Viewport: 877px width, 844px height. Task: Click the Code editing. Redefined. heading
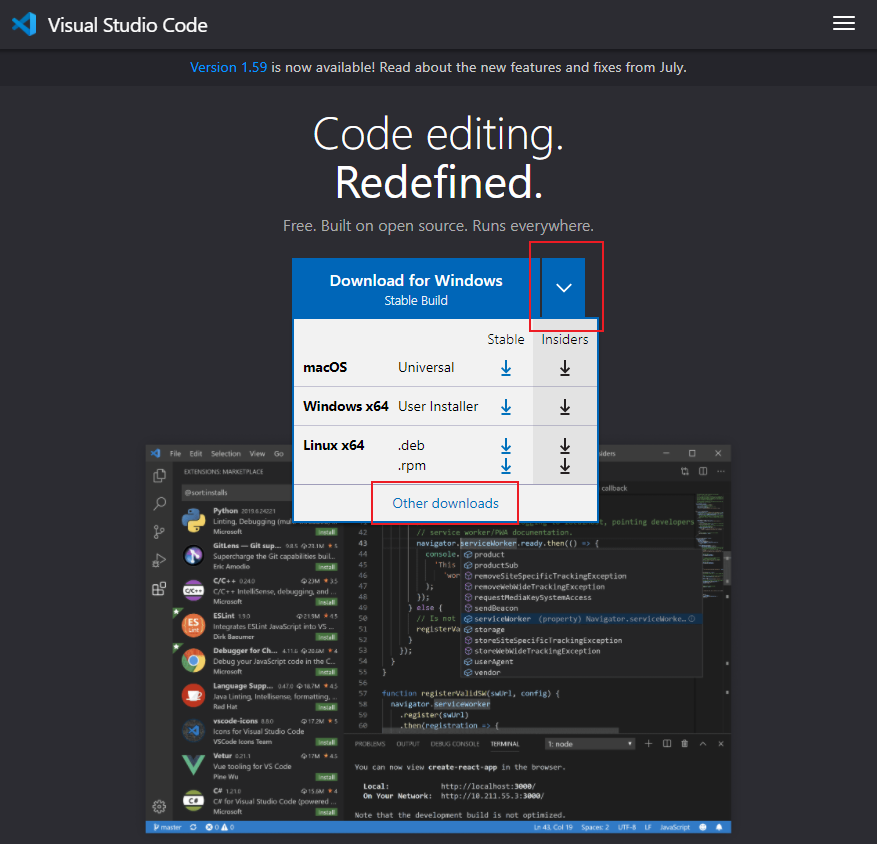pyautogui.click(x=438, y=158)
